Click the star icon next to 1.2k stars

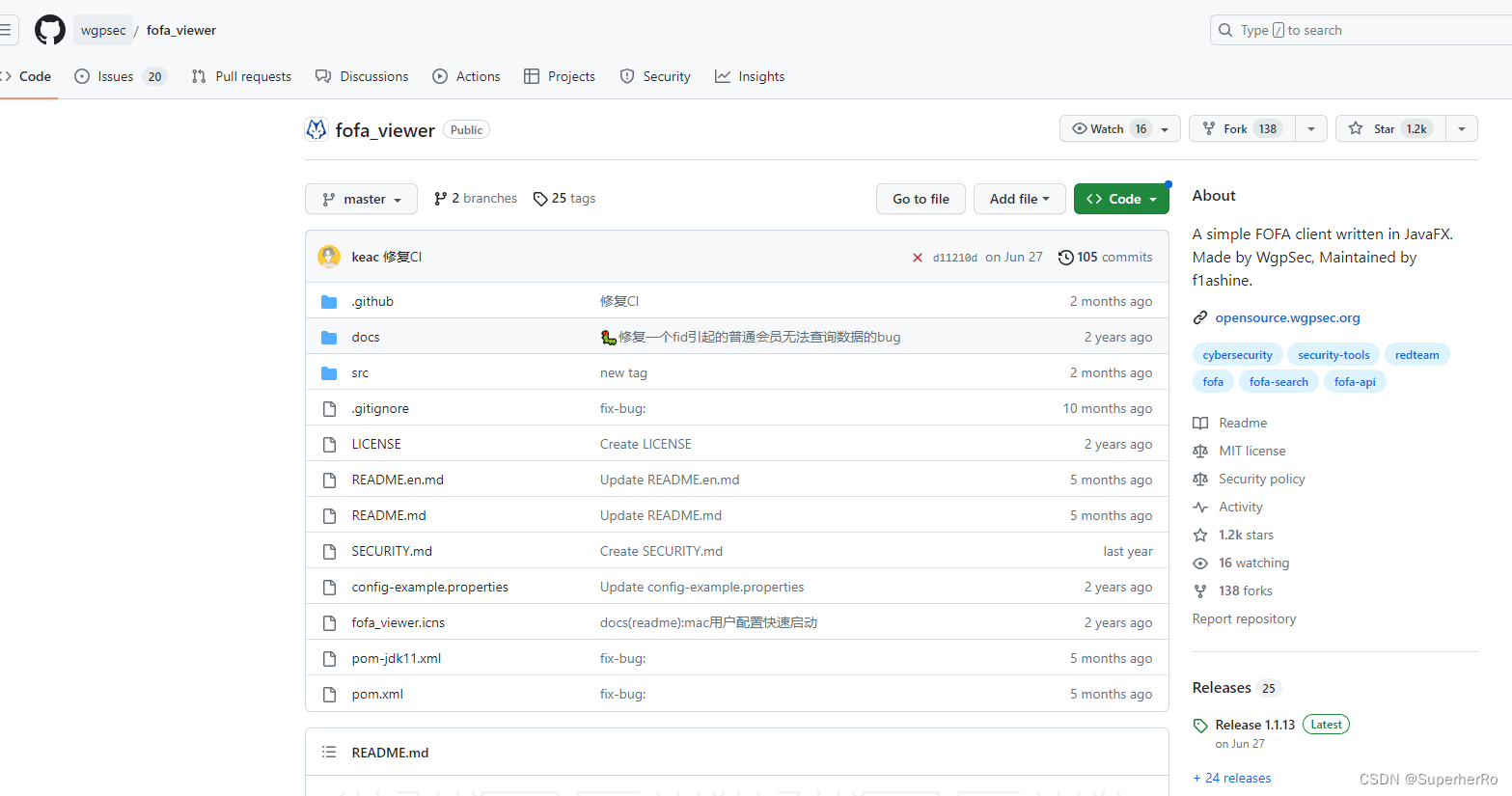(x=1200, y=535)
